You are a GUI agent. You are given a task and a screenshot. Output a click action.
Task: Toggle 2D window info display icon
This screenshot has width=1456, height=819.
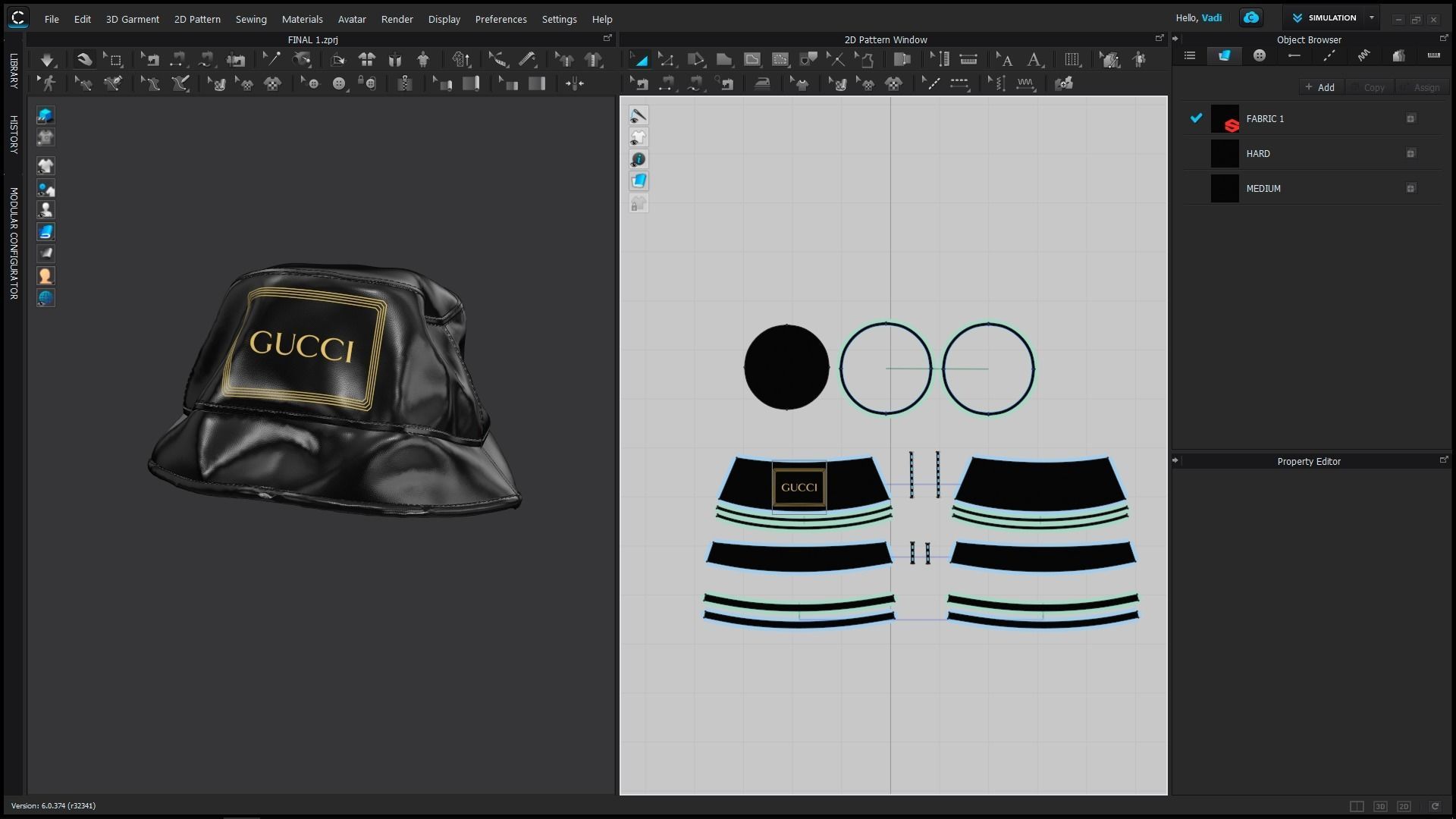click(x=639, y=159)
